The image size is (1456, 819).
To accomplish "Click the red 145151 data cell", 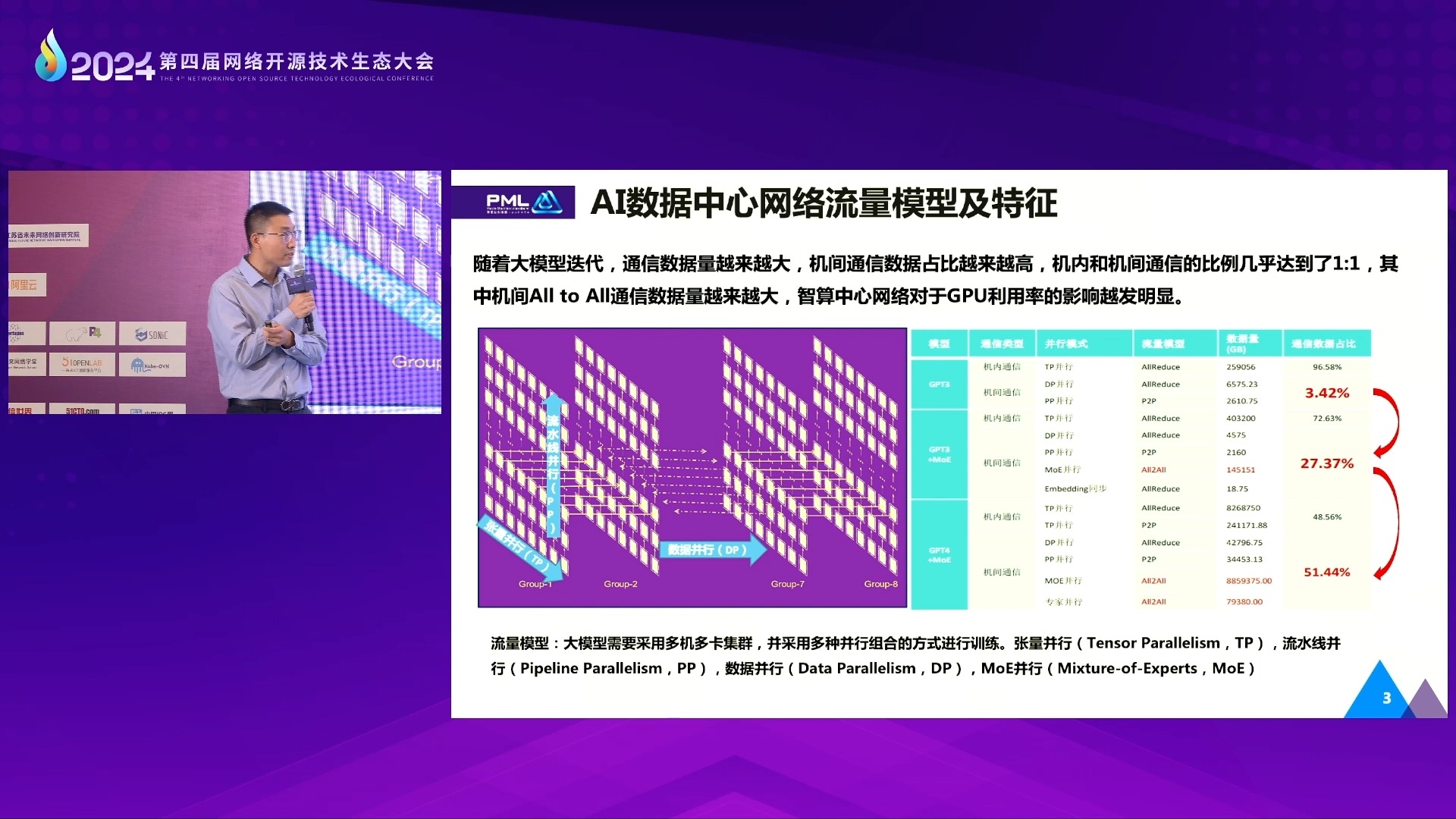I will pos(1241,470).
